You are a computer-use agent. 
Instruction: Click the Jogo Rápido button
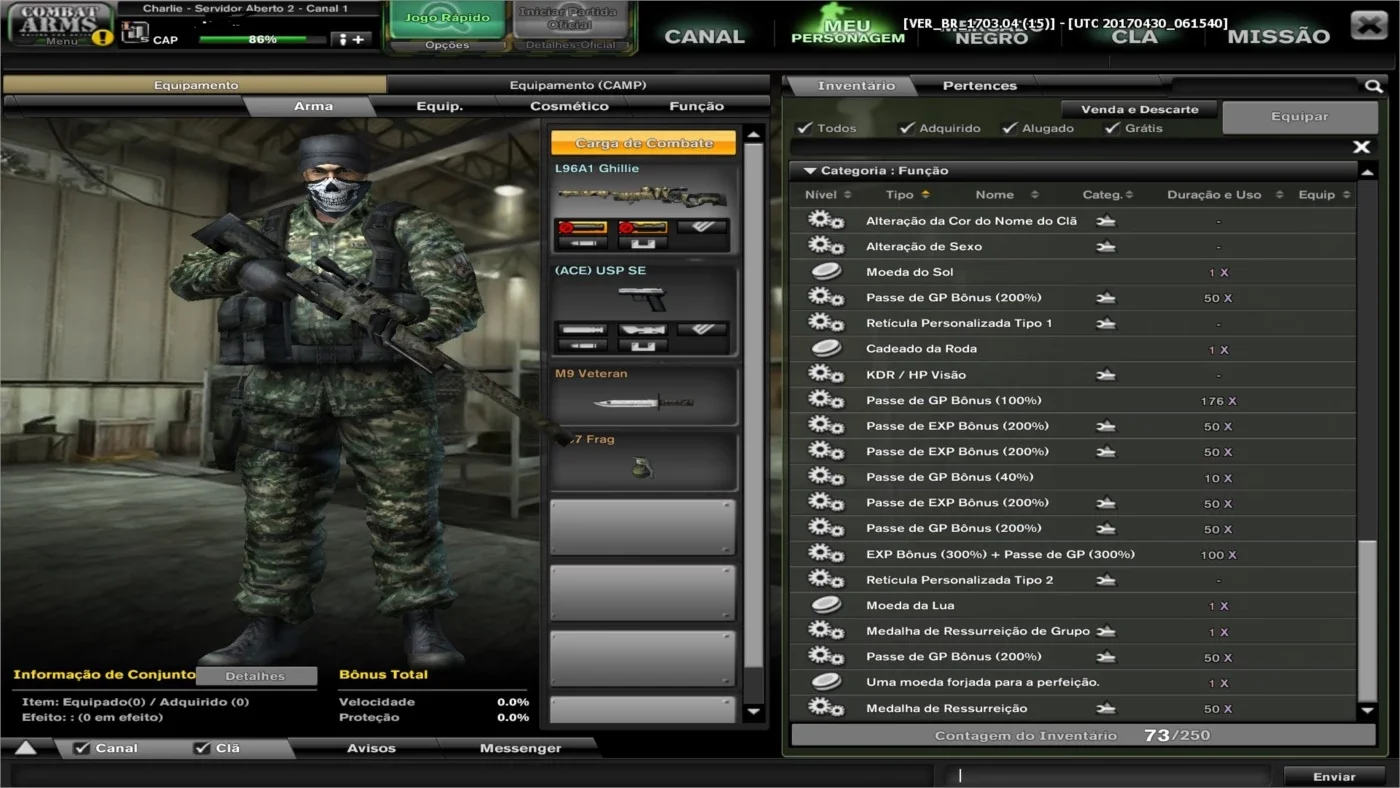click(447, 19)
